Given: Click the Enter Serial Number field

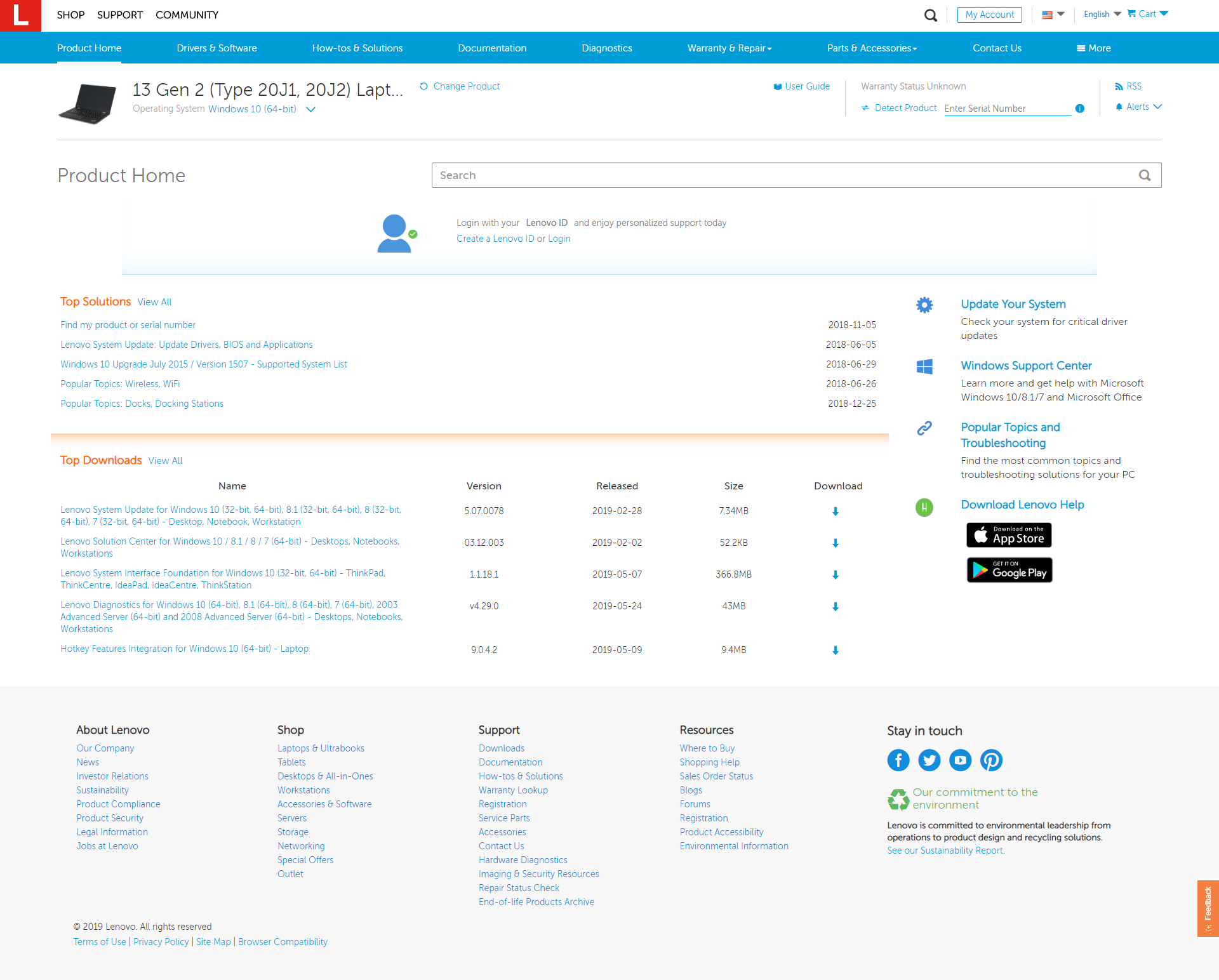Looking at the screenshot, I should point(1008,109).
